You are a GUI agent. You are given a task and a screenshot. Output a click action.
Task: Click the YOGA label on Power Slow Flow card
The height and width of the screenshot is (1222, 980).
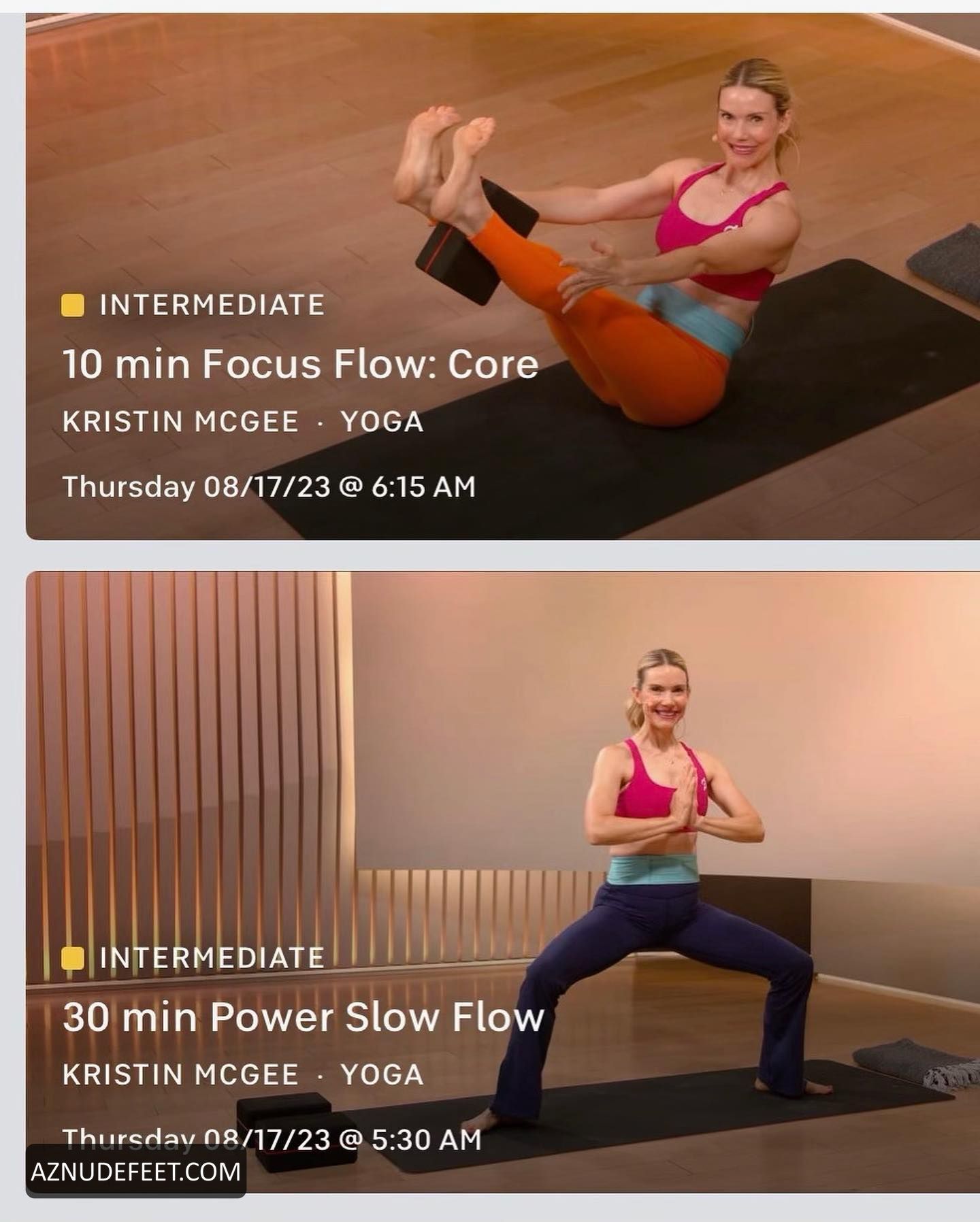point(382,1075)
